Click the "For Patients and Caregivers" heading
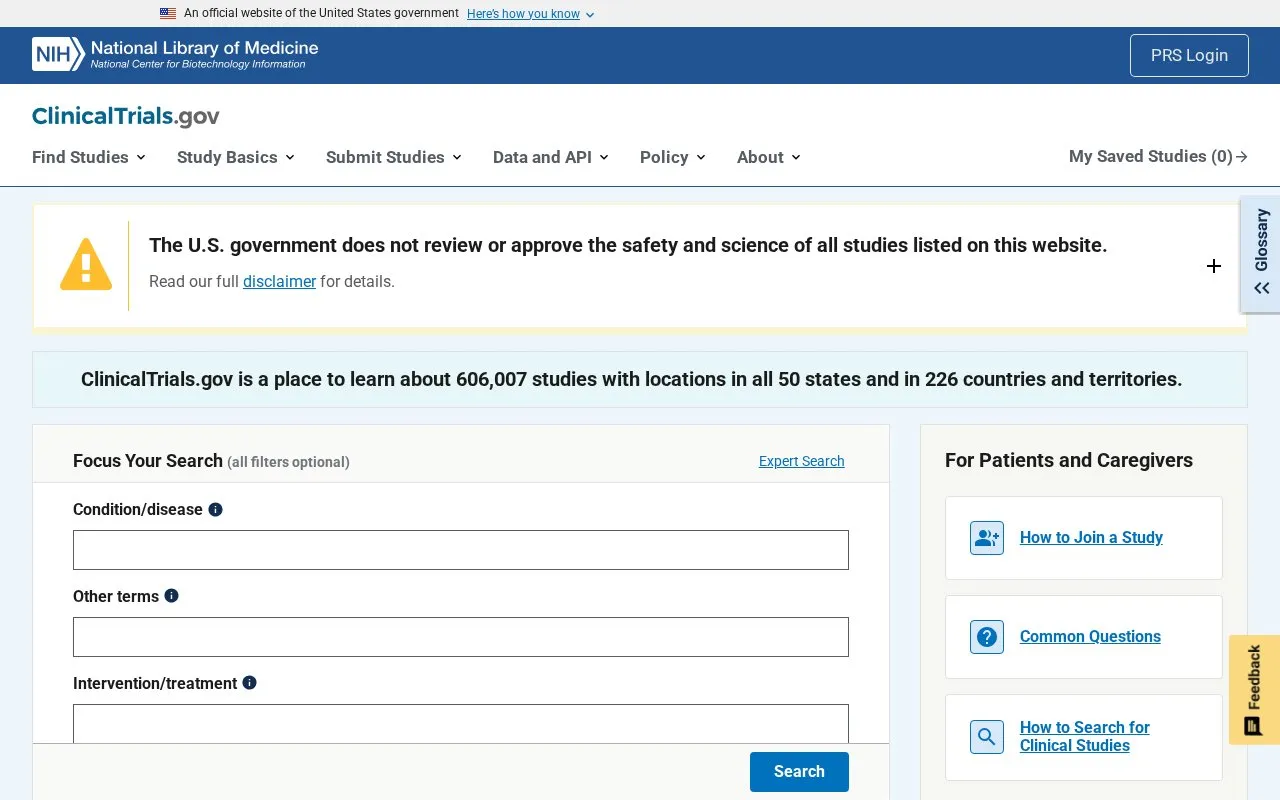This screenshot has width=1280, height=800. [x=1069, y=460]
